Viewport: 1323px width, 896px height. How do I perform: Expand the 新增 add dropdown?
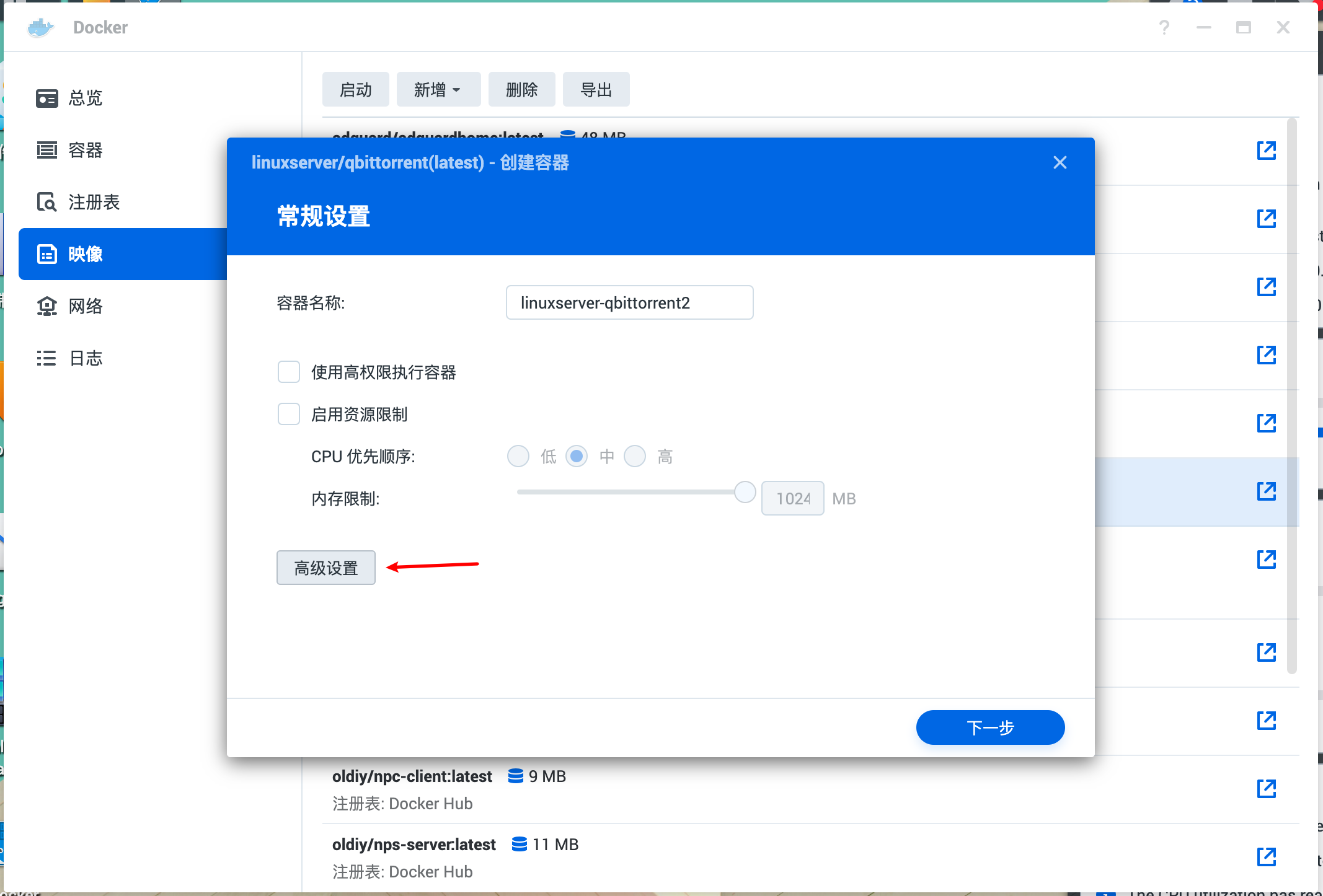point(438,90)
